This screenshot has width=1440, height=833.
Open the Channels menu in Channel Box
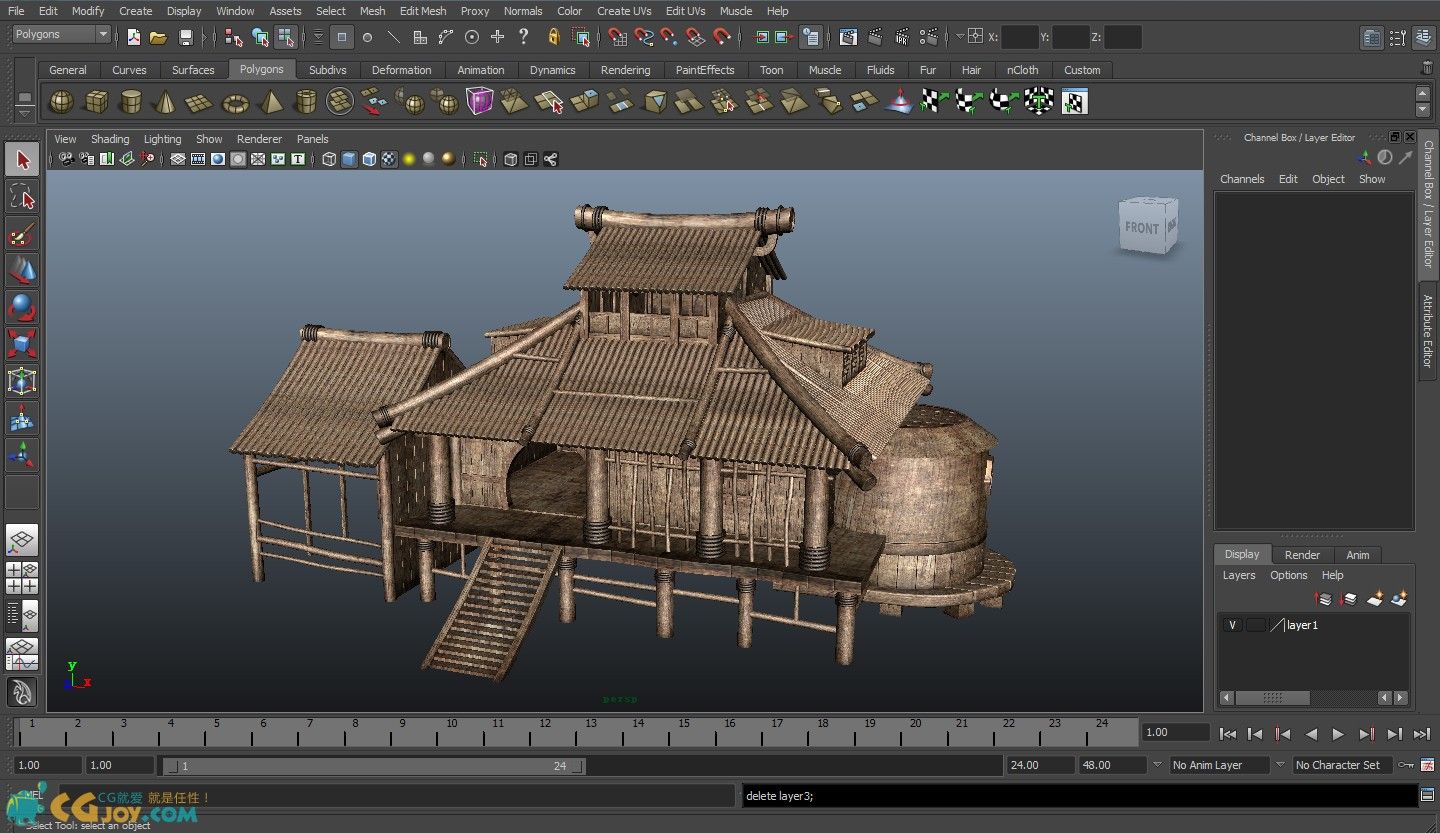click(1242, 179)
